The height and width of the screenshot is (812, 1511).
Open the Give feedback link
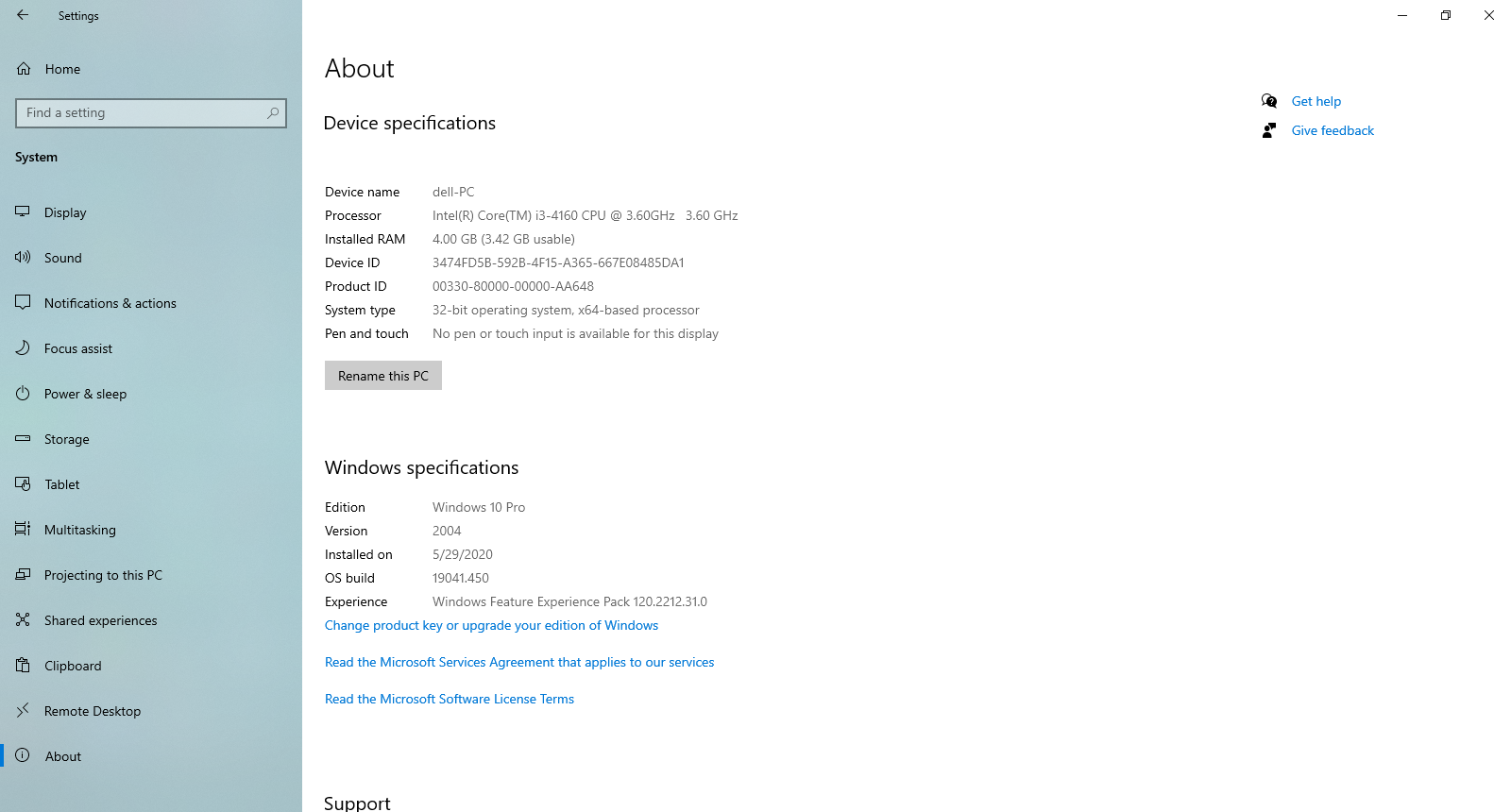click(1333, 130)
